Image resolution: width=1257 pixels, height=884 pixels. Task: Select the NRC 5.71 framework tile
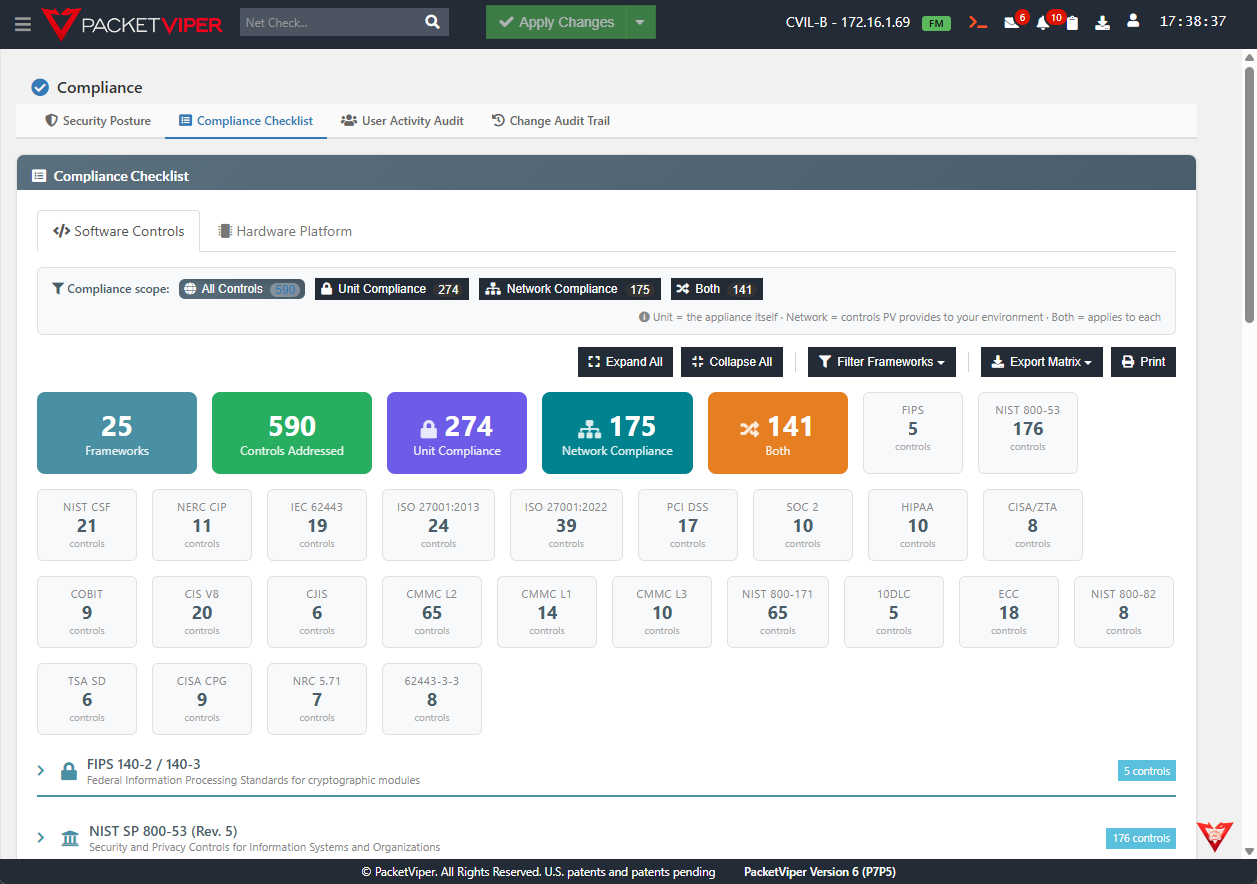(317, 699)
